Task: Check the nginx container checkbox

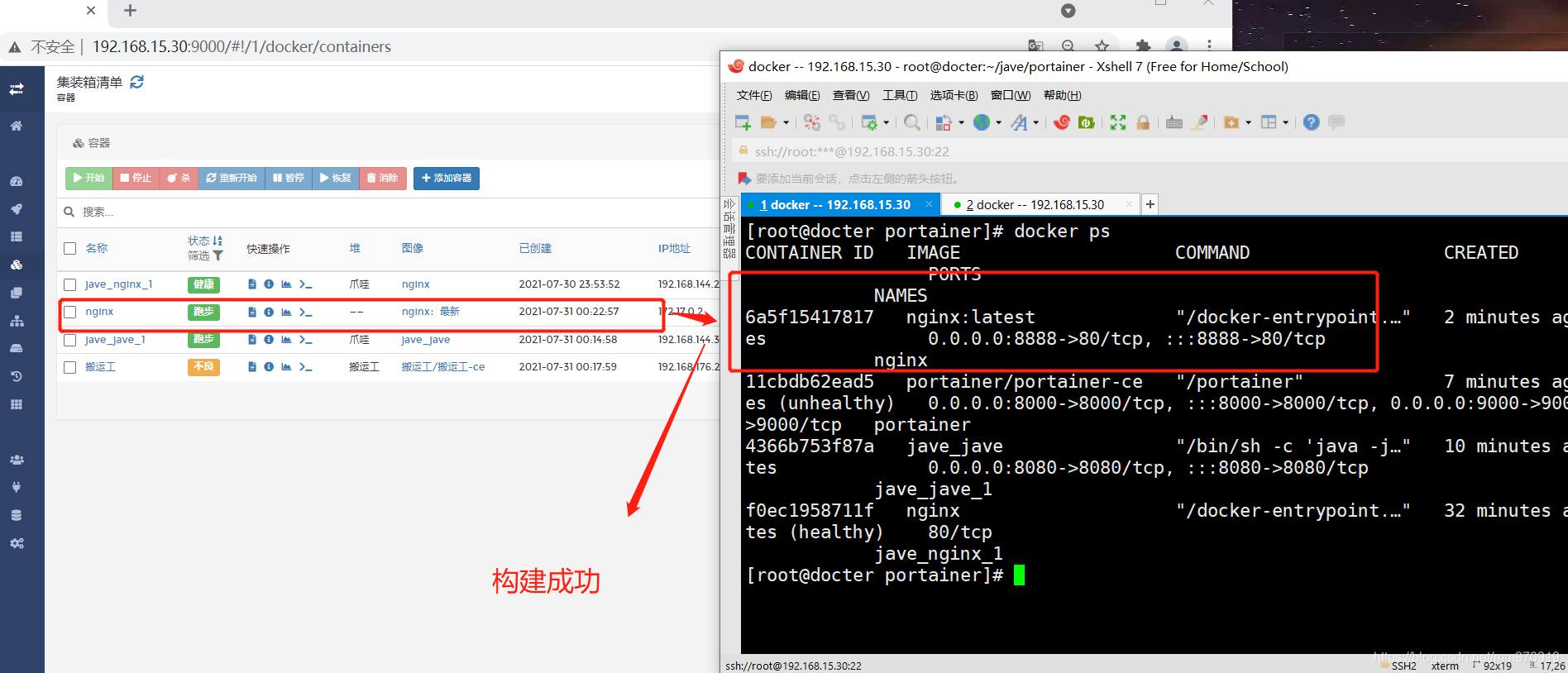Action: coord(70,313)
